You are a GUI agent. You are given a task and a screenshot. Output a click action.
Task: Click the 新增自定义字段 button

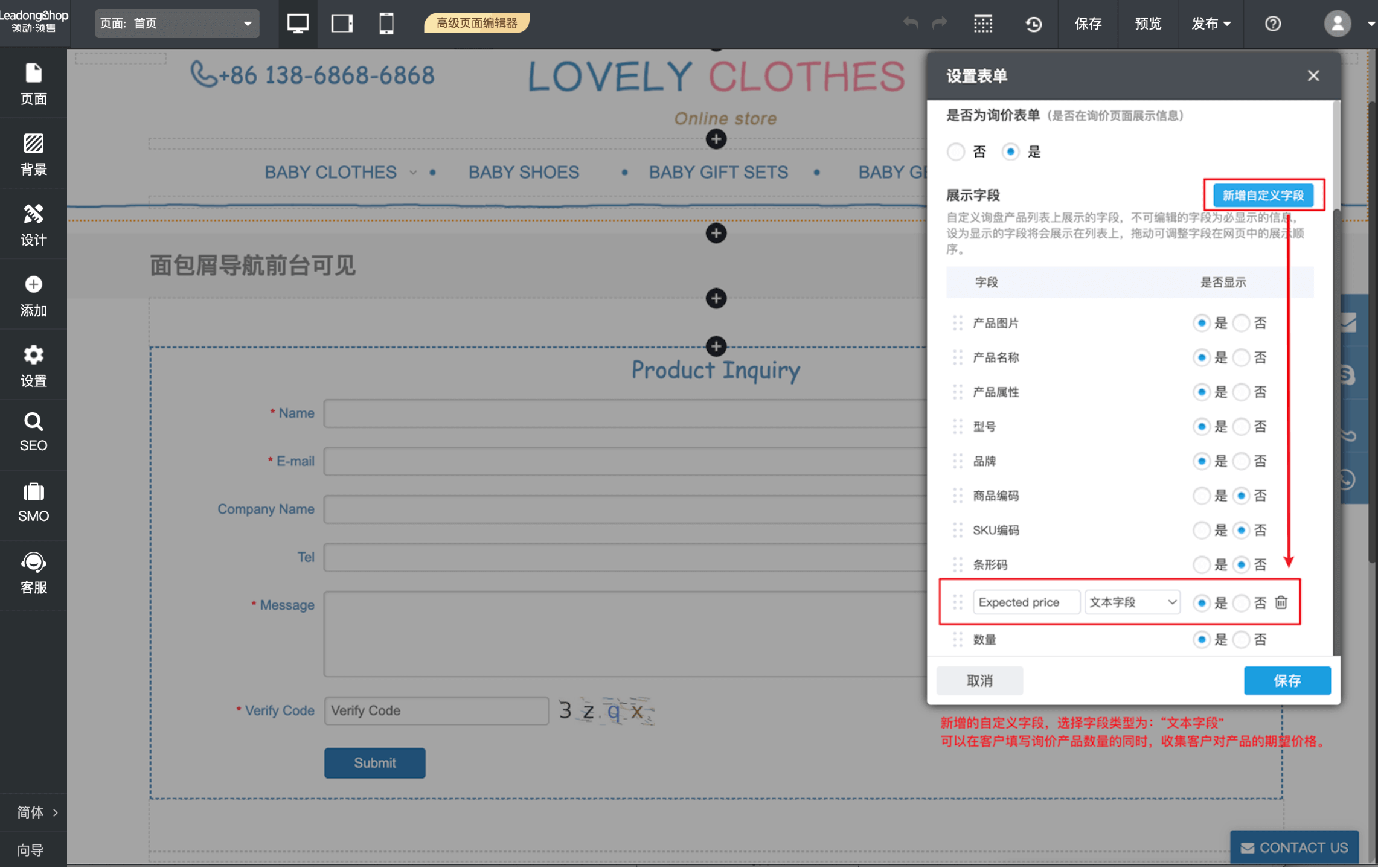[x=1263, y=196]
